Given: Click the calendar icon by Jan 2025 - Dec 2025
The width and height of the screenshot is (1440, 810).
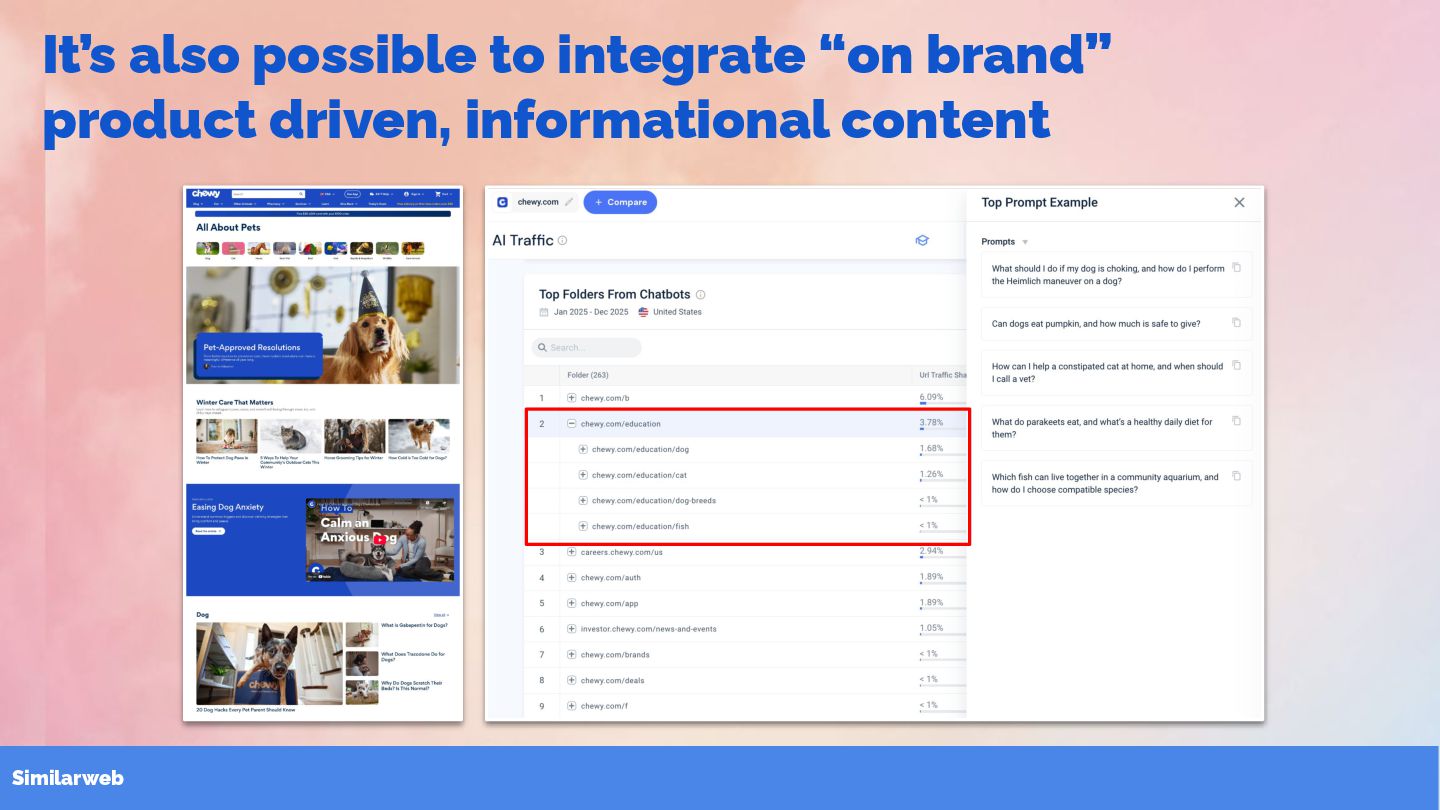Looking at the screenshot, I should point(544,312).
